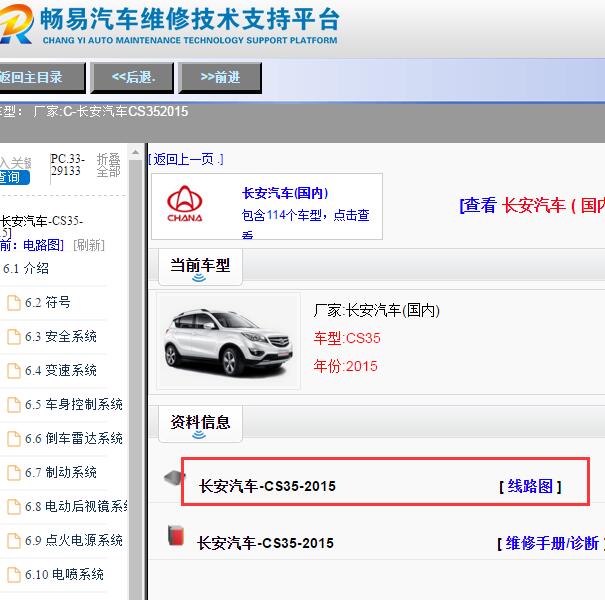The height and width of the screenshot is (600, 605).
Task: Click 长安汽车-CS35-2015 in the 线路图 row
Action: click(267, 486)
